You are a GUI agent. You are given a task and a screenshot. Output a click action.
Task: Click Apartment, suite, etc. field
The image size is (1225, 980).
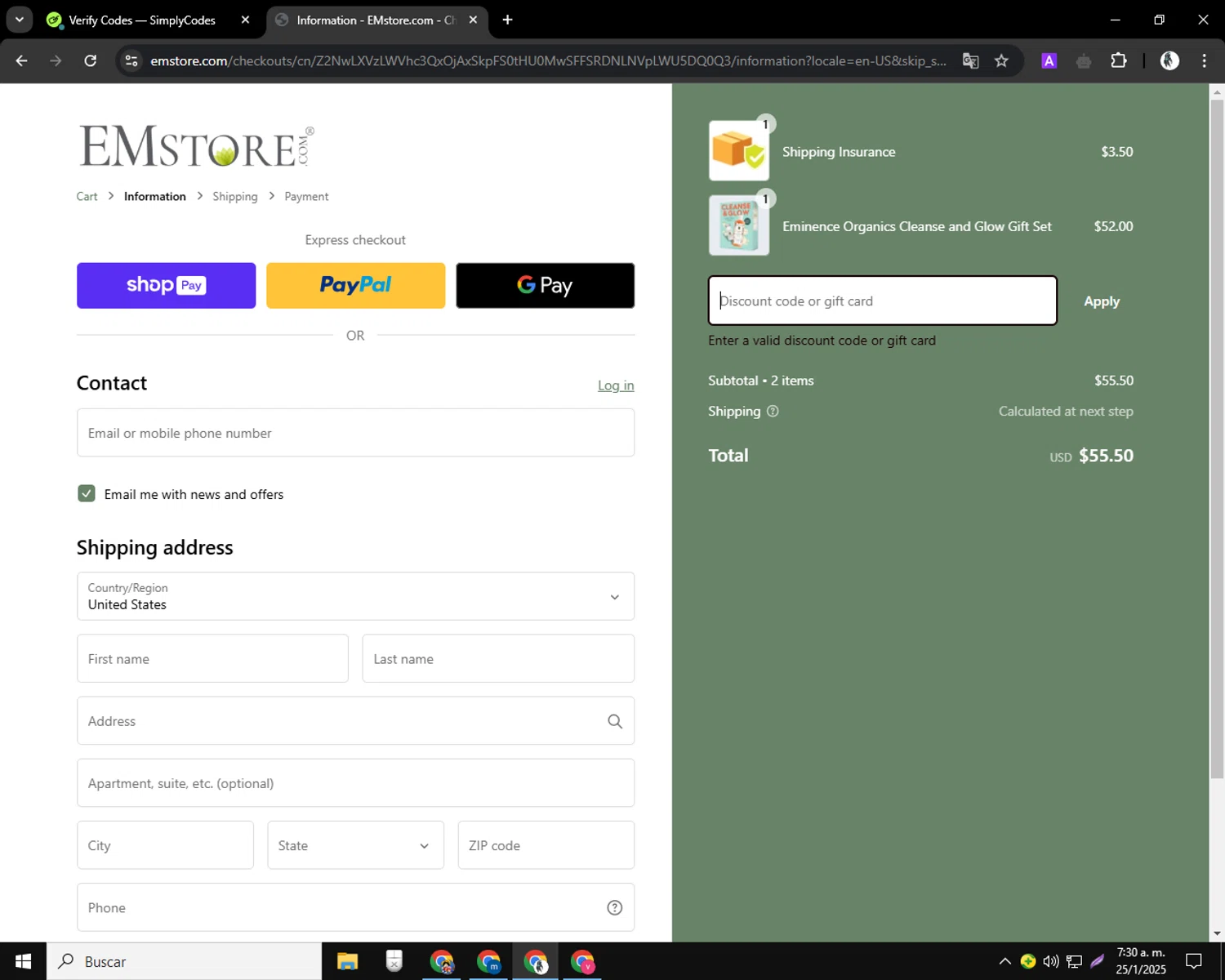click(x=355, y=783)
